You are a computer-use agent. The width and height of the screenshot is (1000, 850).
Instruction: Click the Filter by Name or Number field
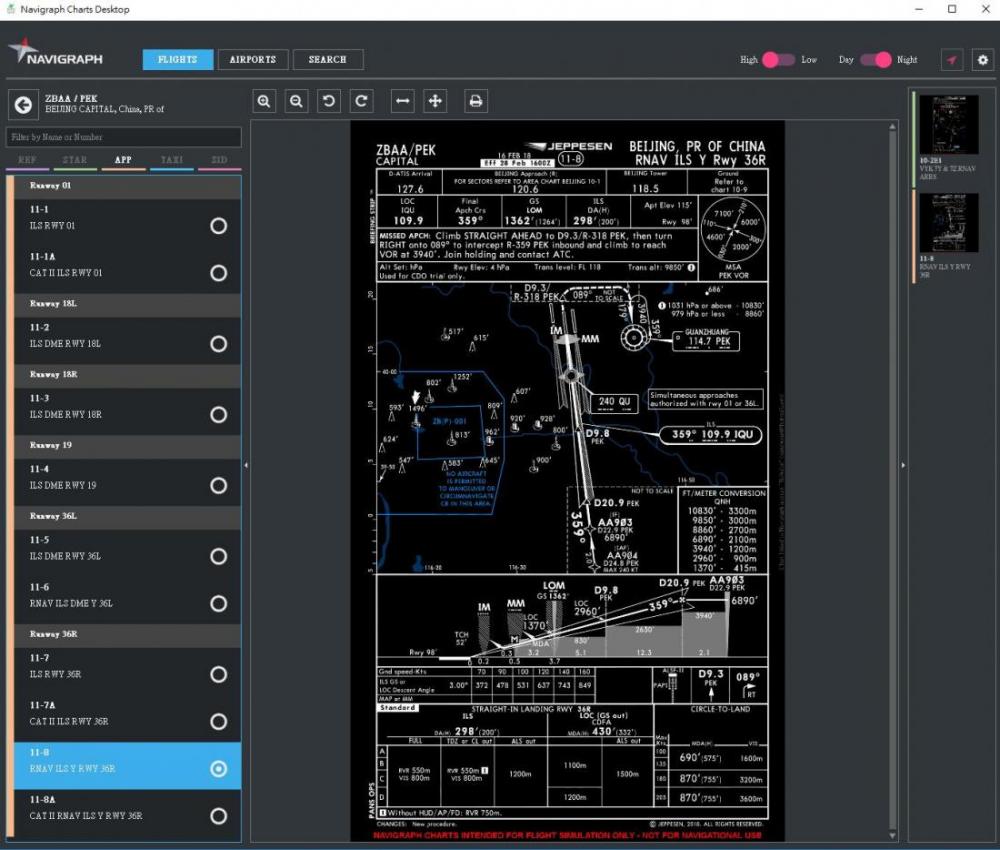[124, 137]
